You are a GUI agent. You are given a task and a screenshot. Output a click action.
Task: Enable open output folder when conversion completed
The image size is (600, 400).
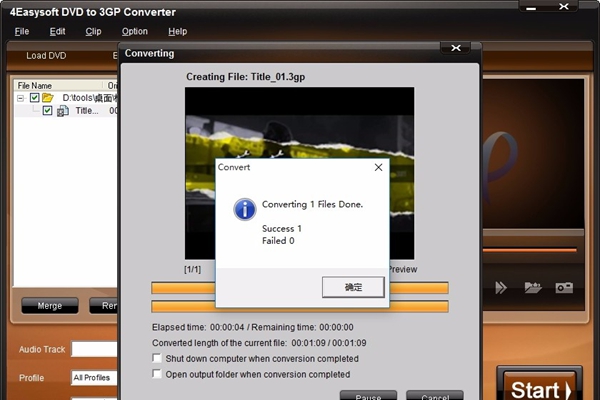[x=157, y=374]
